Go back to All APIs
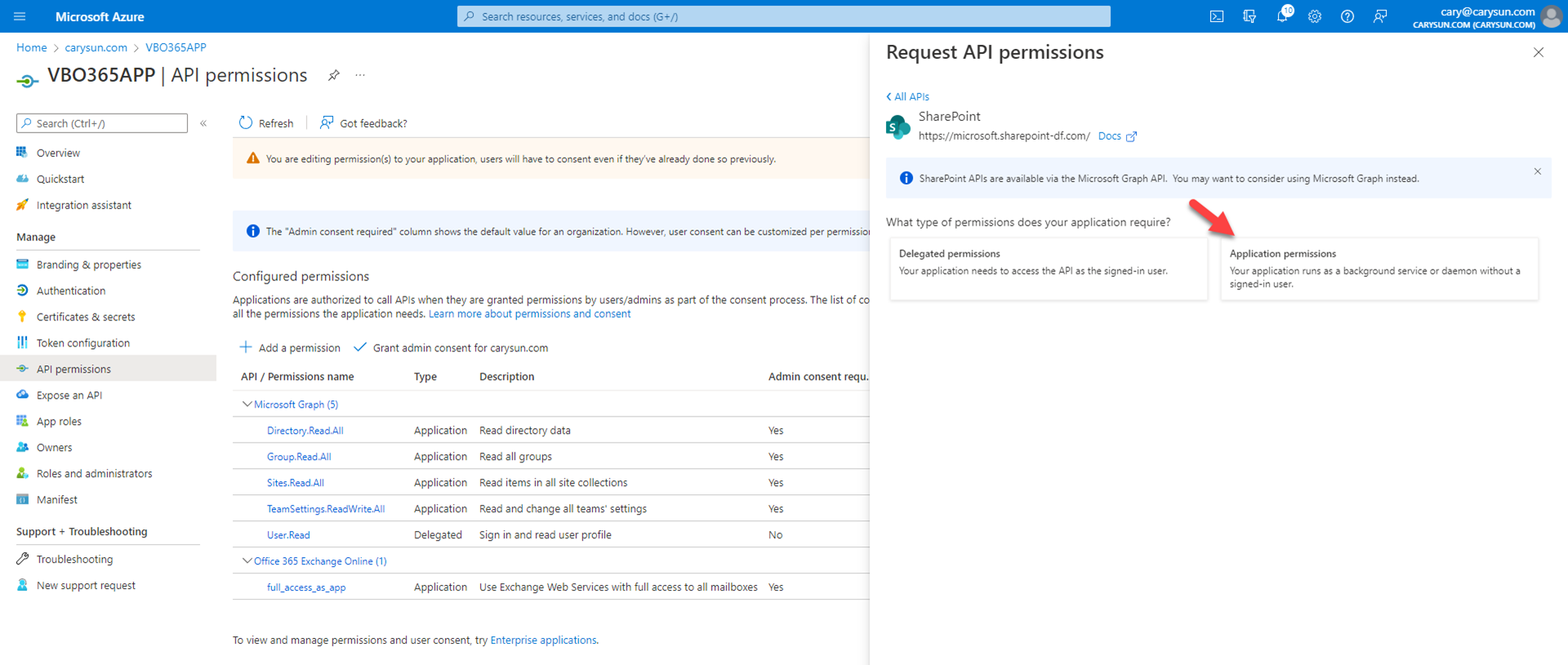This screenshot has height=665, width=1568. tap(907, 96)
